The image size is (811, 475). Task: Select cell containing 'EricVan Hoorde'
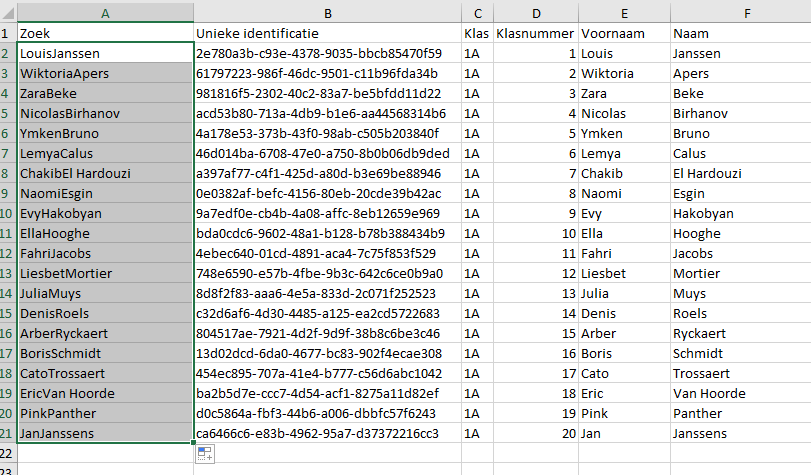click(106, 393)
